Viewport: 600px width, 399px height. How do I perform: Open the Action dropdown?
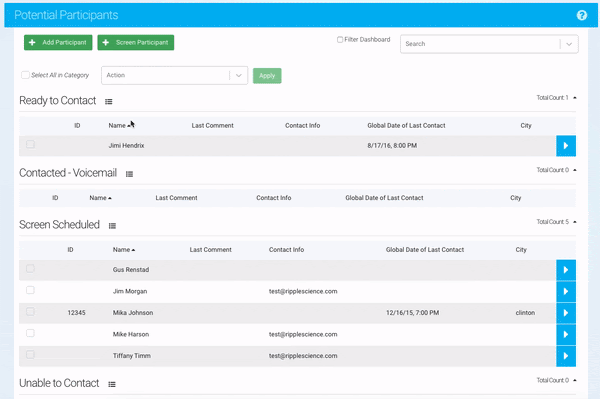click(x=174, y=75)
